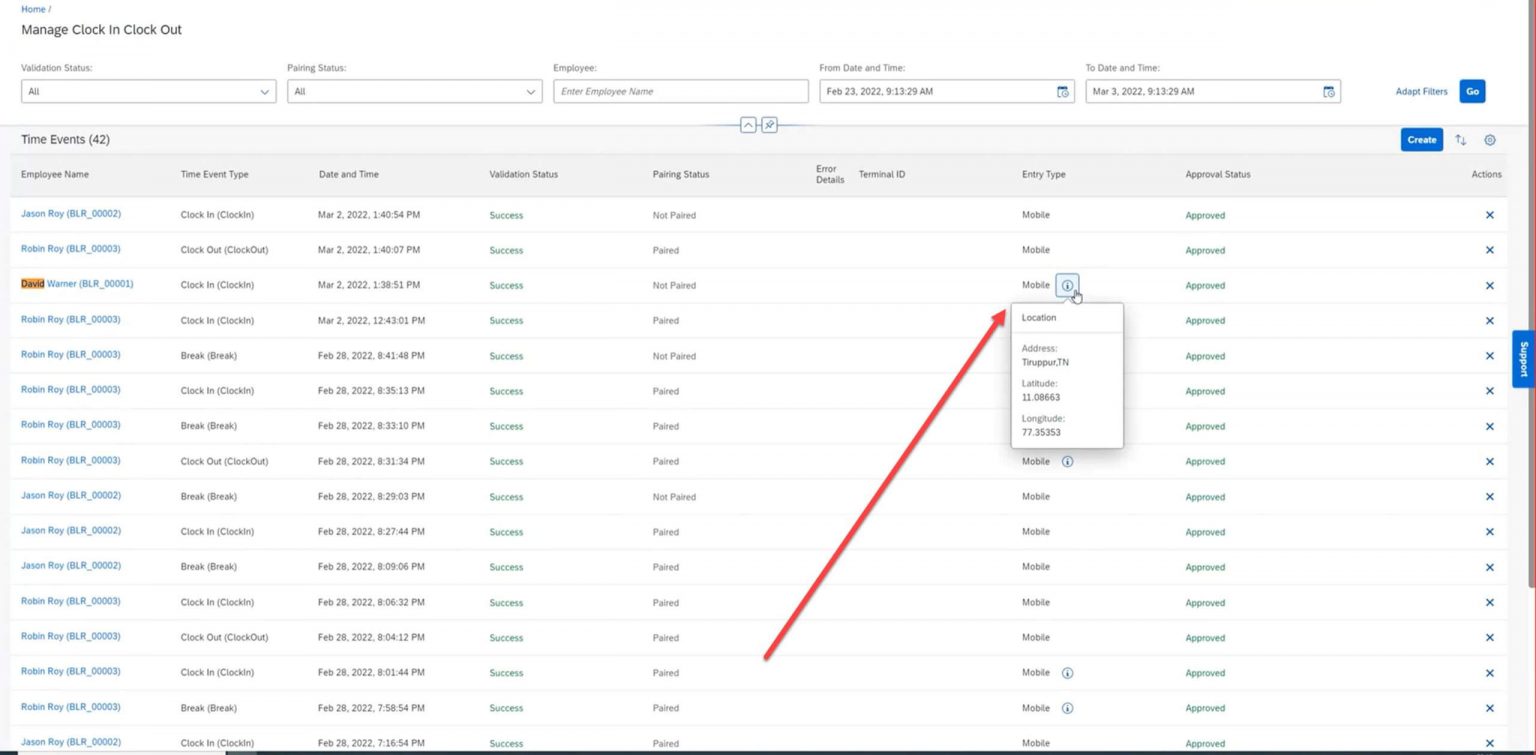Toggle the pin header icon
Image resolution: width=1536 pixels, height=755 pixels.
click(x=768, y=125)
